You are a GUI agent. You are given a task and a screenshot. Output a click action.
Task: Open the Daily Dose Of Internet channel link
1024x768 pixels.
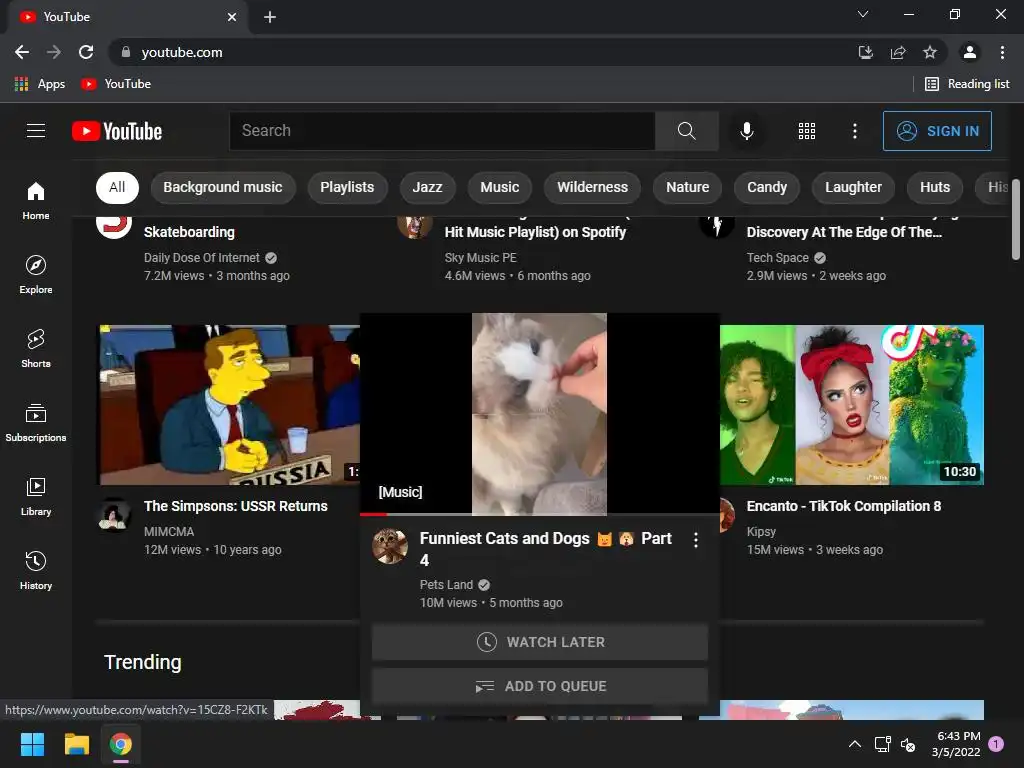[x=202, y=258]
